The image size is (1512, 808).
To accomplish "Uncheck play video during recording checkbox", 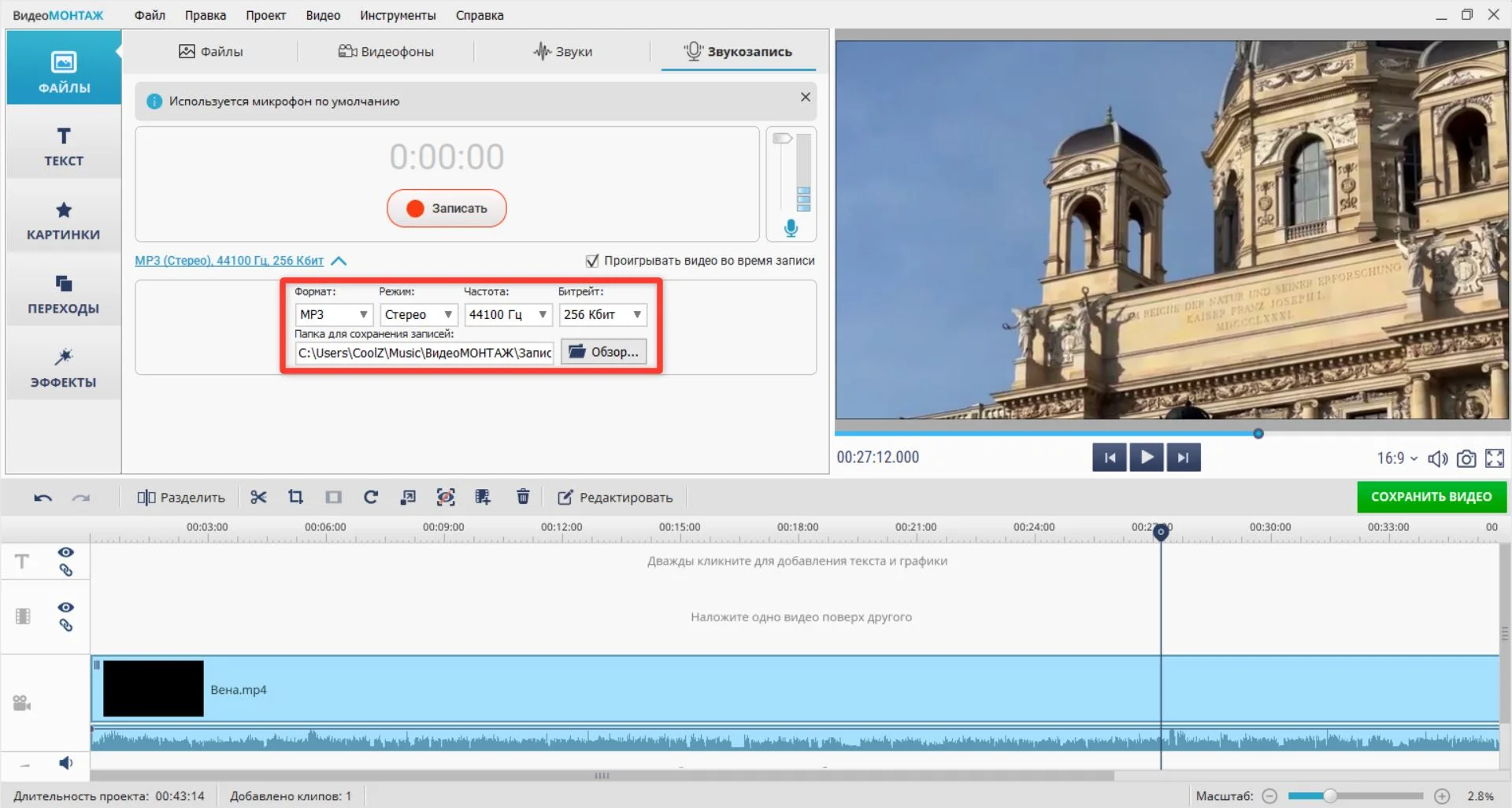I will (x=592, y=261).
